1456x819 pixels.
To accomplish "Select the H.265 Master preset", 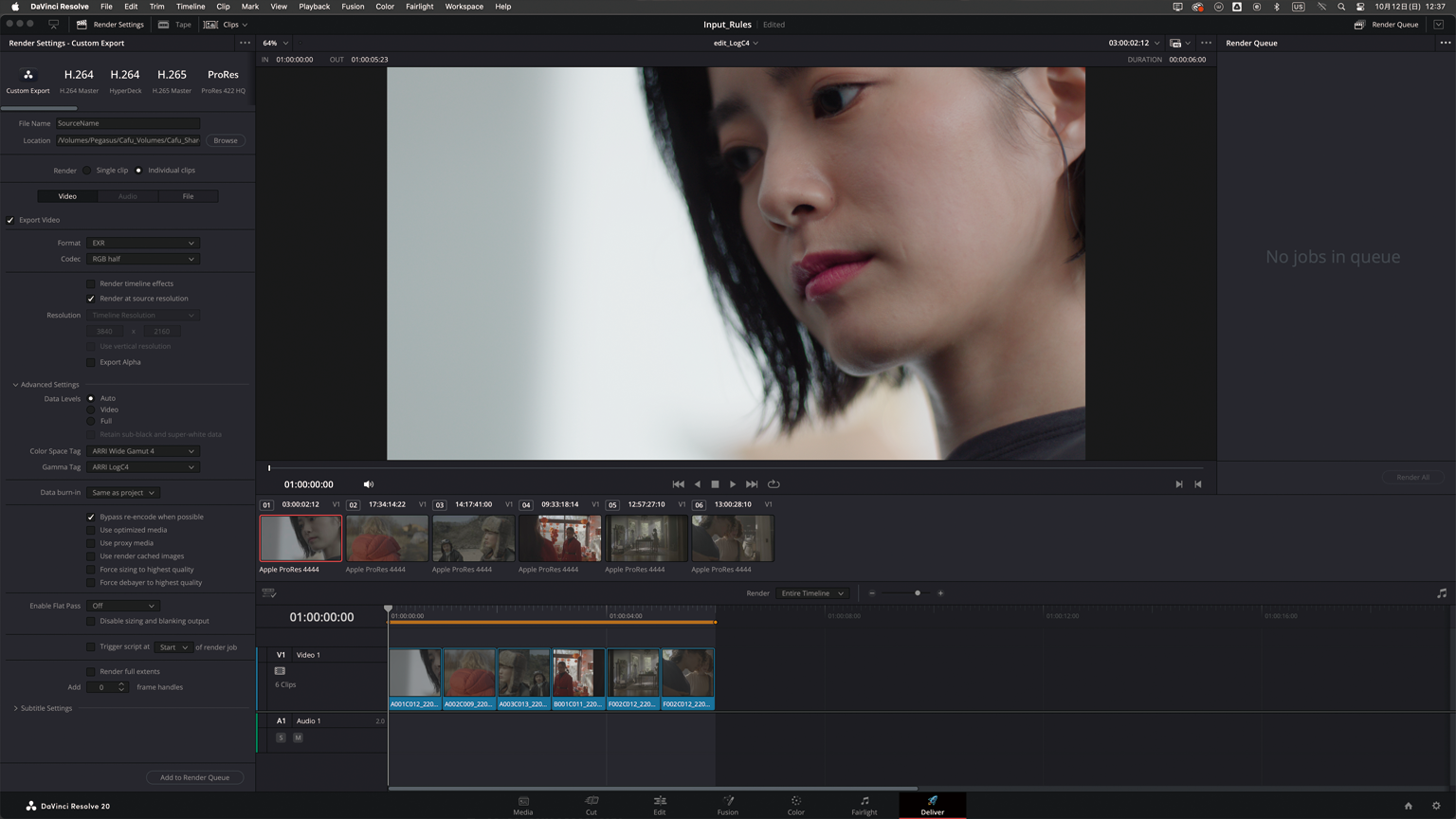I will click(x=172, y=80).
